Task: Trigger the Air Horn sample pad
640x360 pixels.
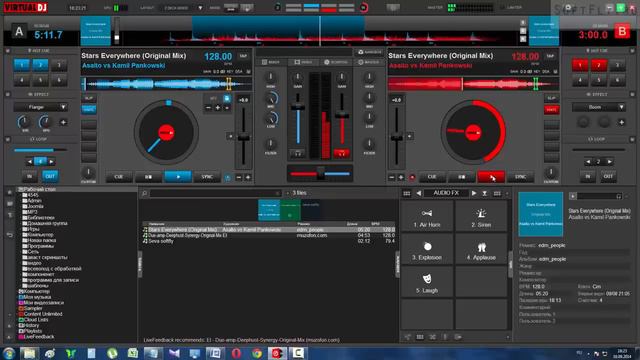Action: coord(427,217)
